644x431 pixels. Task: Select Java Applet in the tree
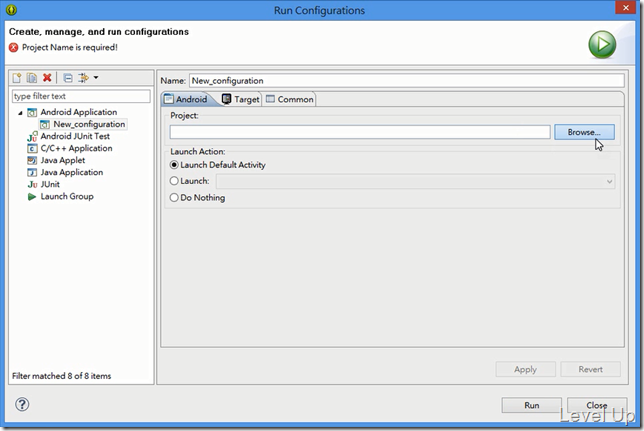63,160
